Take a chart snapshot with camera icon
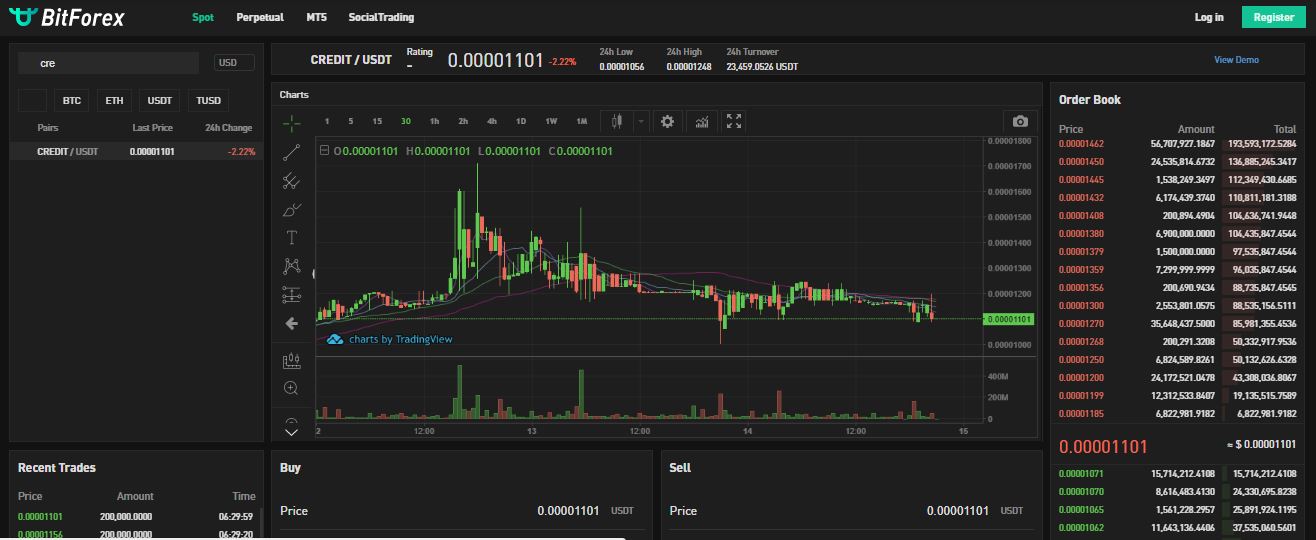 tap(1019, 121)
